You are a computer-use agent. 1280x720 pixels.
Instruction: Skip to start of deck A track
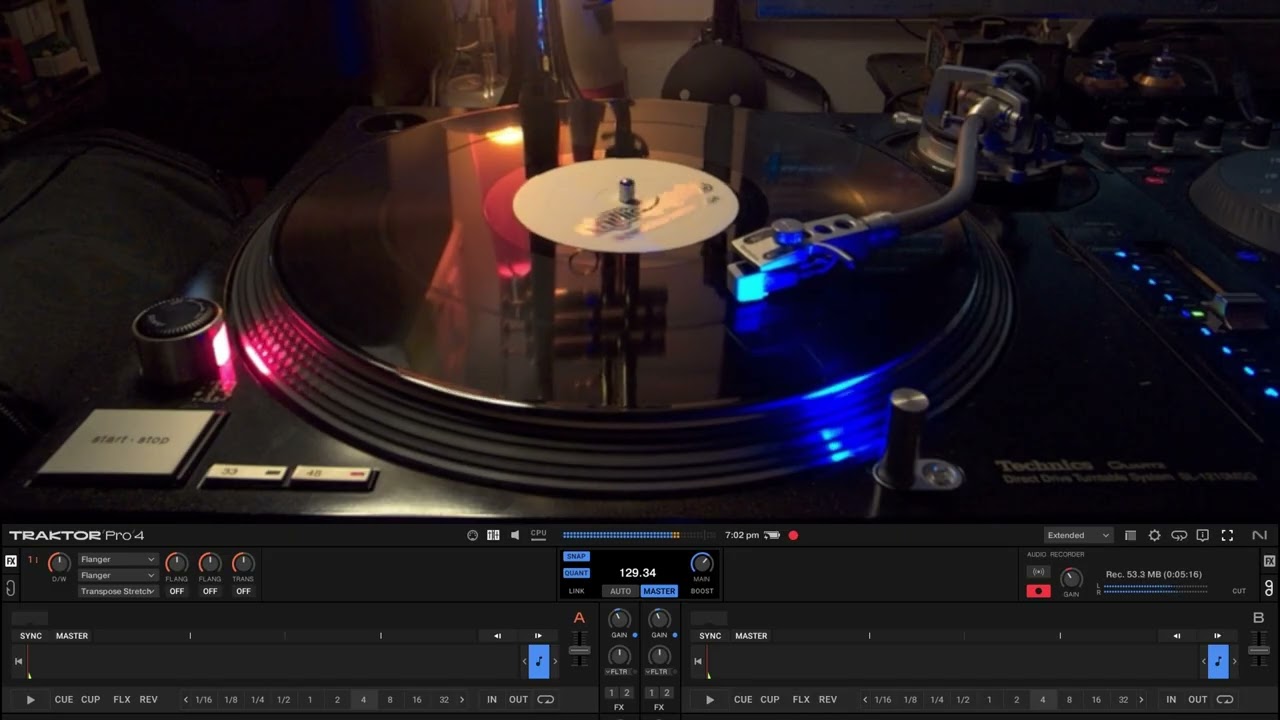coord(18,661)
